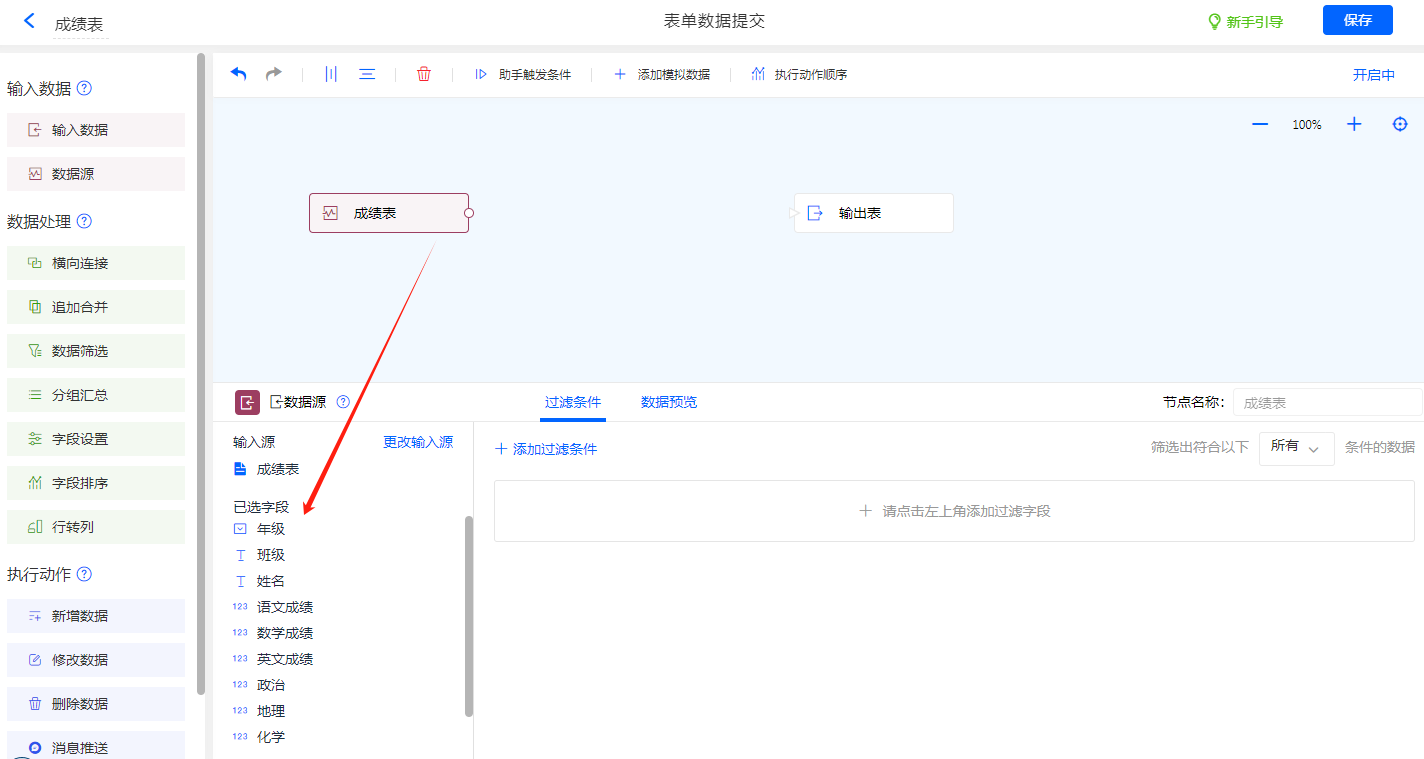The height and width of the screenshot is (759, 1424).
Task: Open the 所有 condition dropdown
Action: [1296, 448]
